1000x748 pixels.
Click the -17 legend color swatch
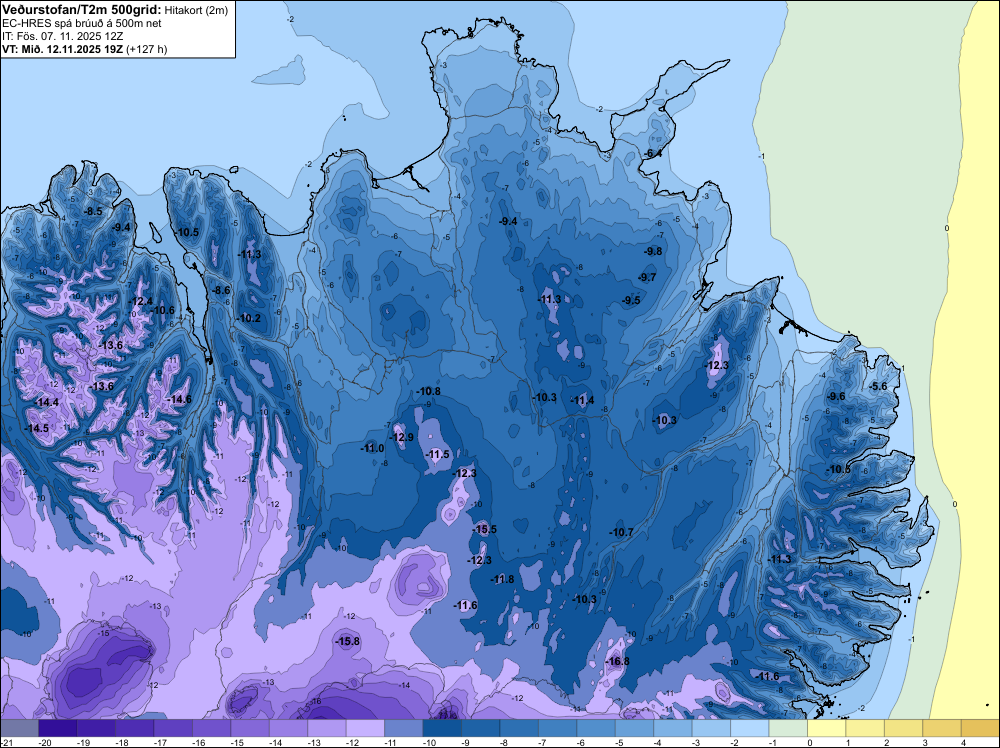click(x=173, y=728)
